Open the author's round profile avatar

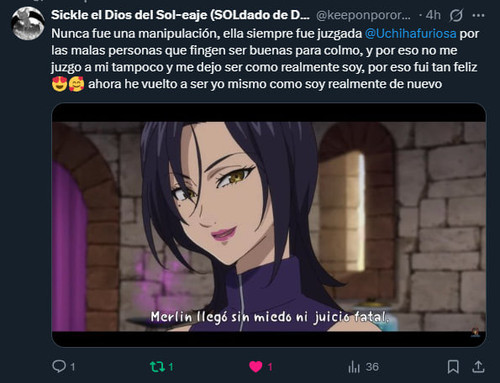click(28, 23)
